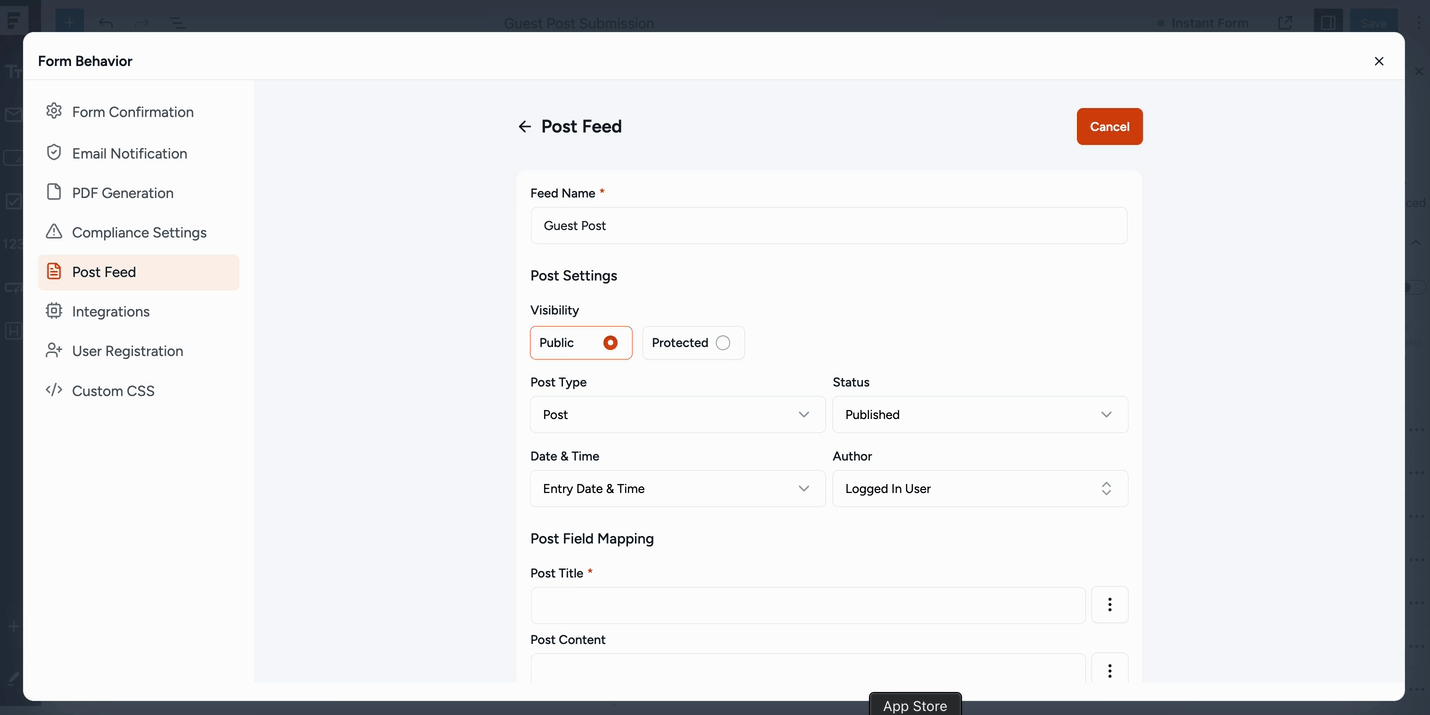This screenshot has height=715, width=1430.
Task: Click the User Registration person icon
Action: point(54,350)
